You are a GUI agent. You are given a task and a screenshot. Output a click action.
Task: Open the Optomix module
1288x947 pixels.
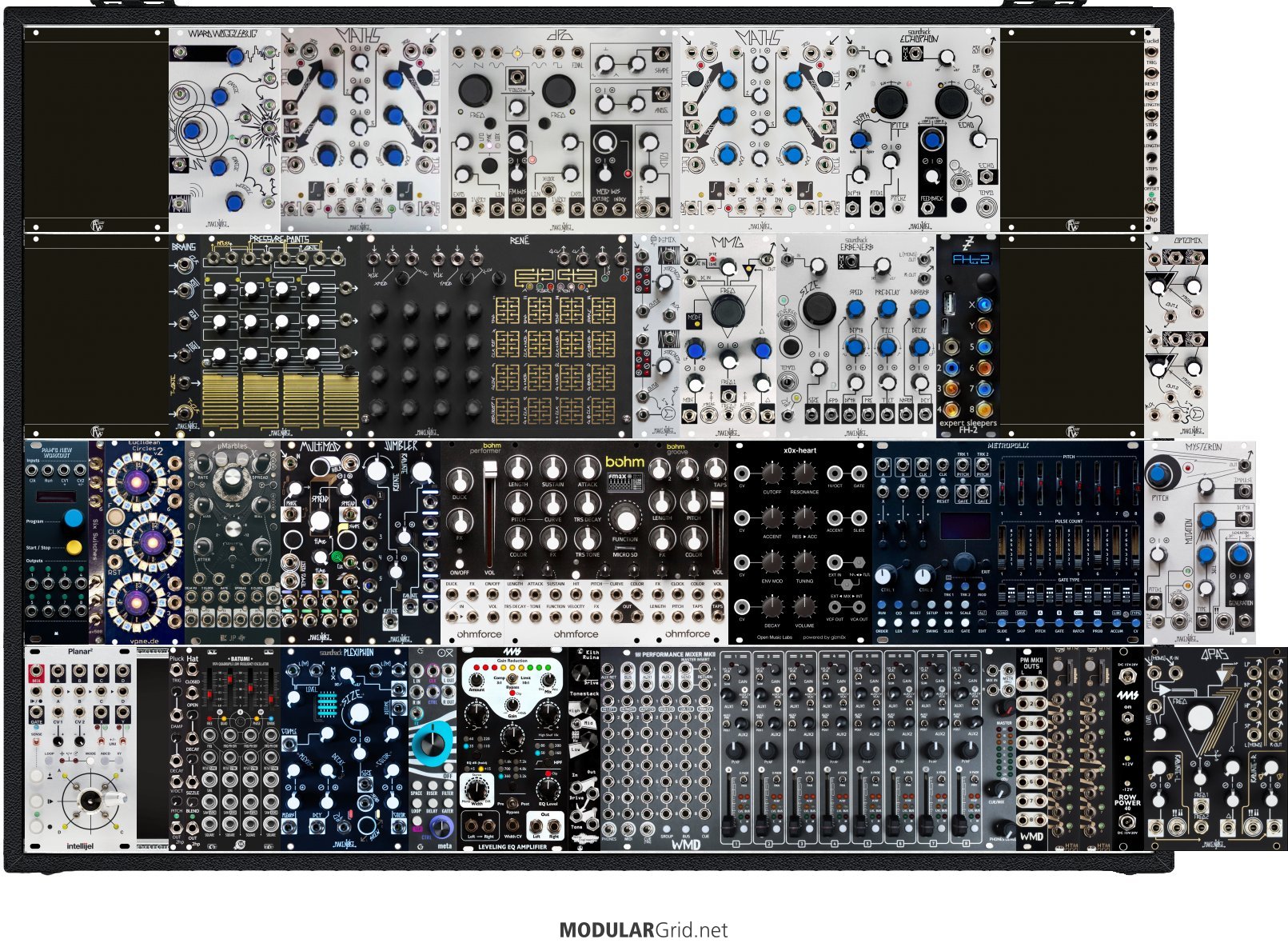[1176, 336]
